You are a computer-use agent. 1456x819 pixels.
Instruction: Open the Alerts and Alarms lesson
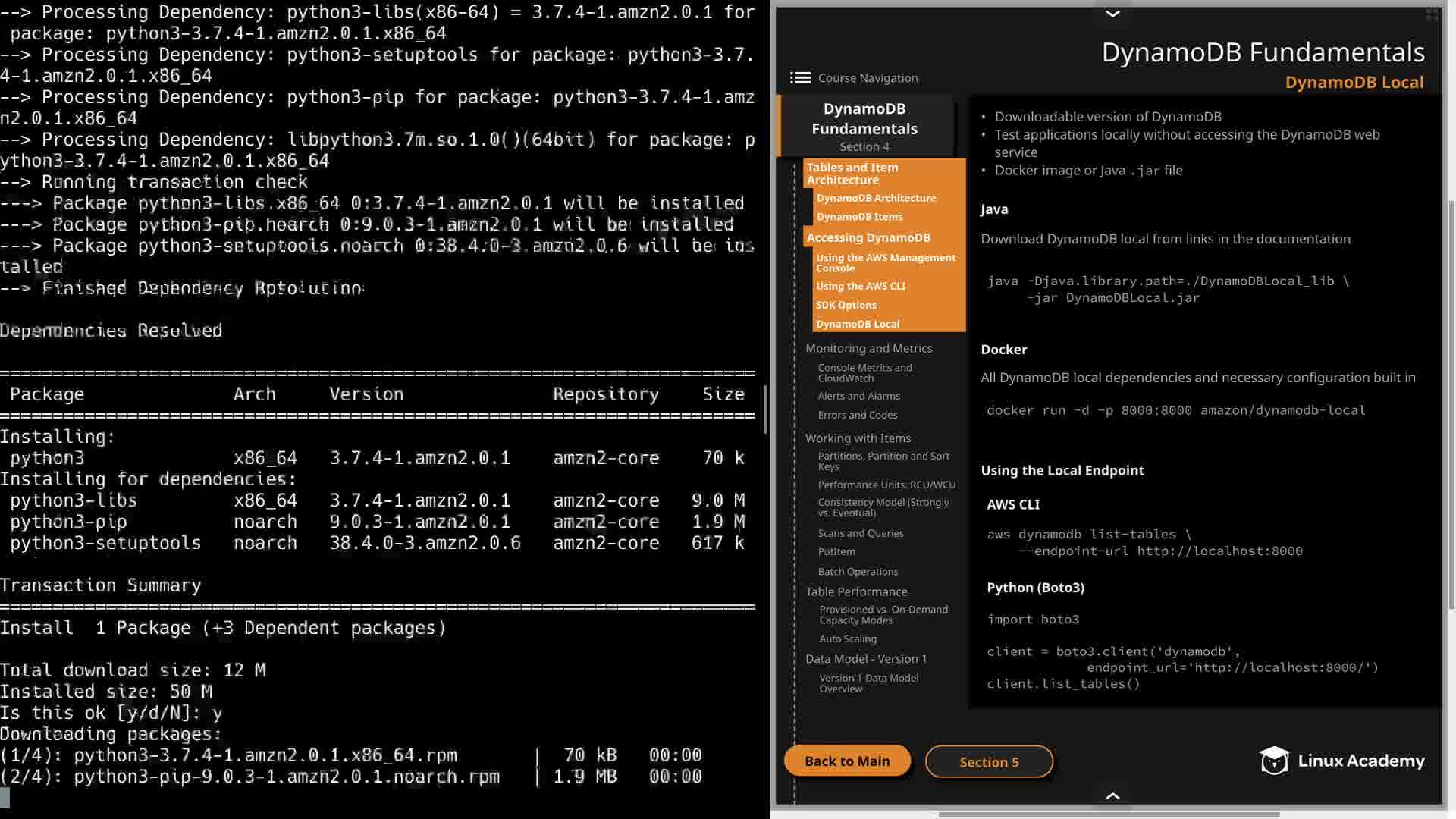[x=858, y=396]
